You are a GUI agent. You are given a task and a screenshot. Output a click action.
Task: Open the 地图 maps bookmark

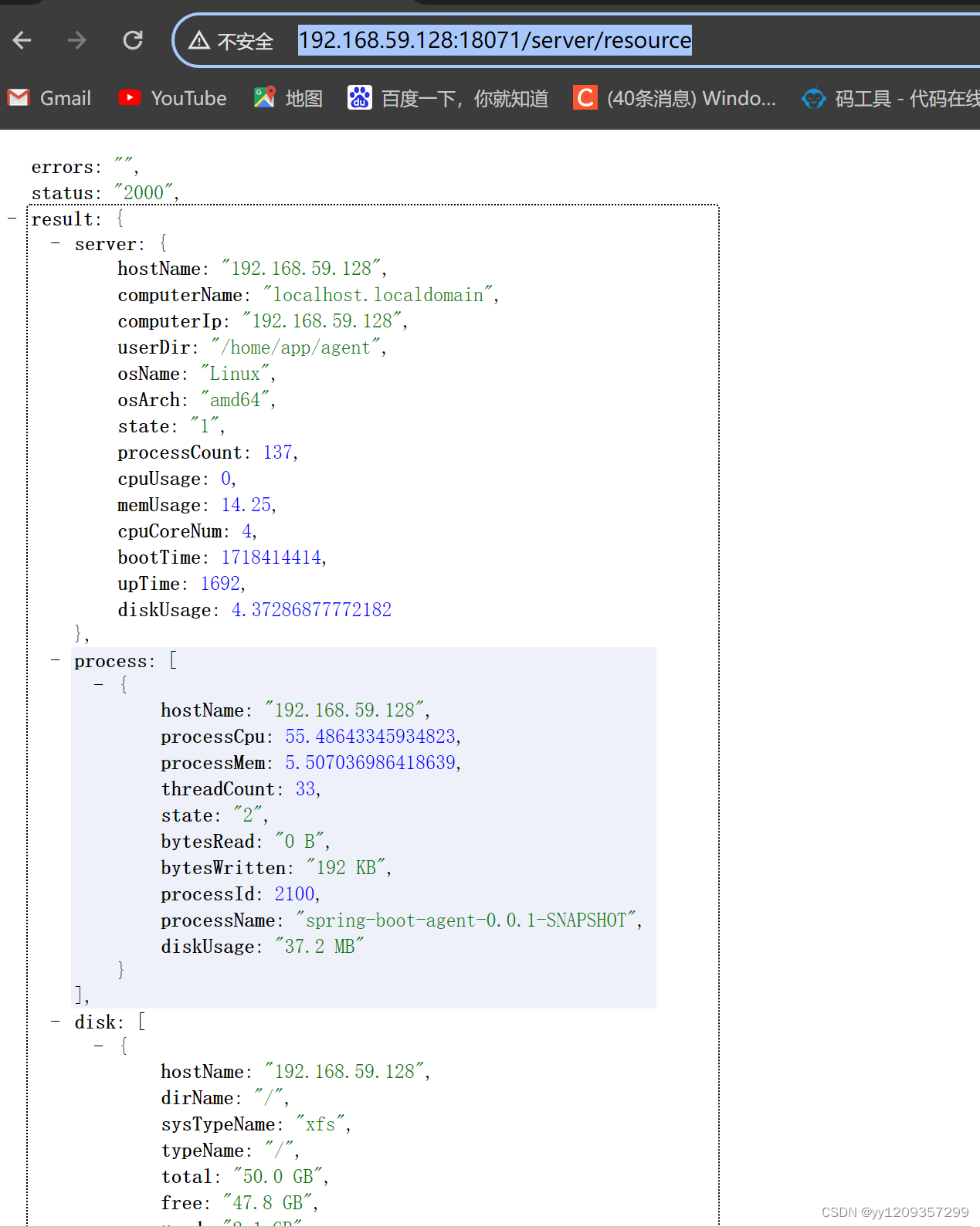click(288, 98)
